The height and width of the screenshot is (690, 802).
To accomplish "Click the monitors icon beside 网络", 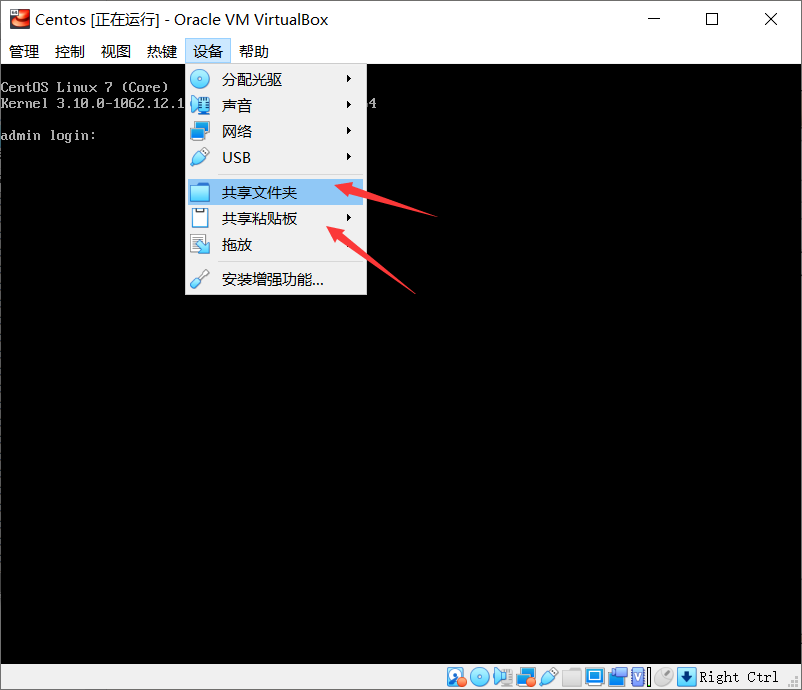I will click(200, 131).
